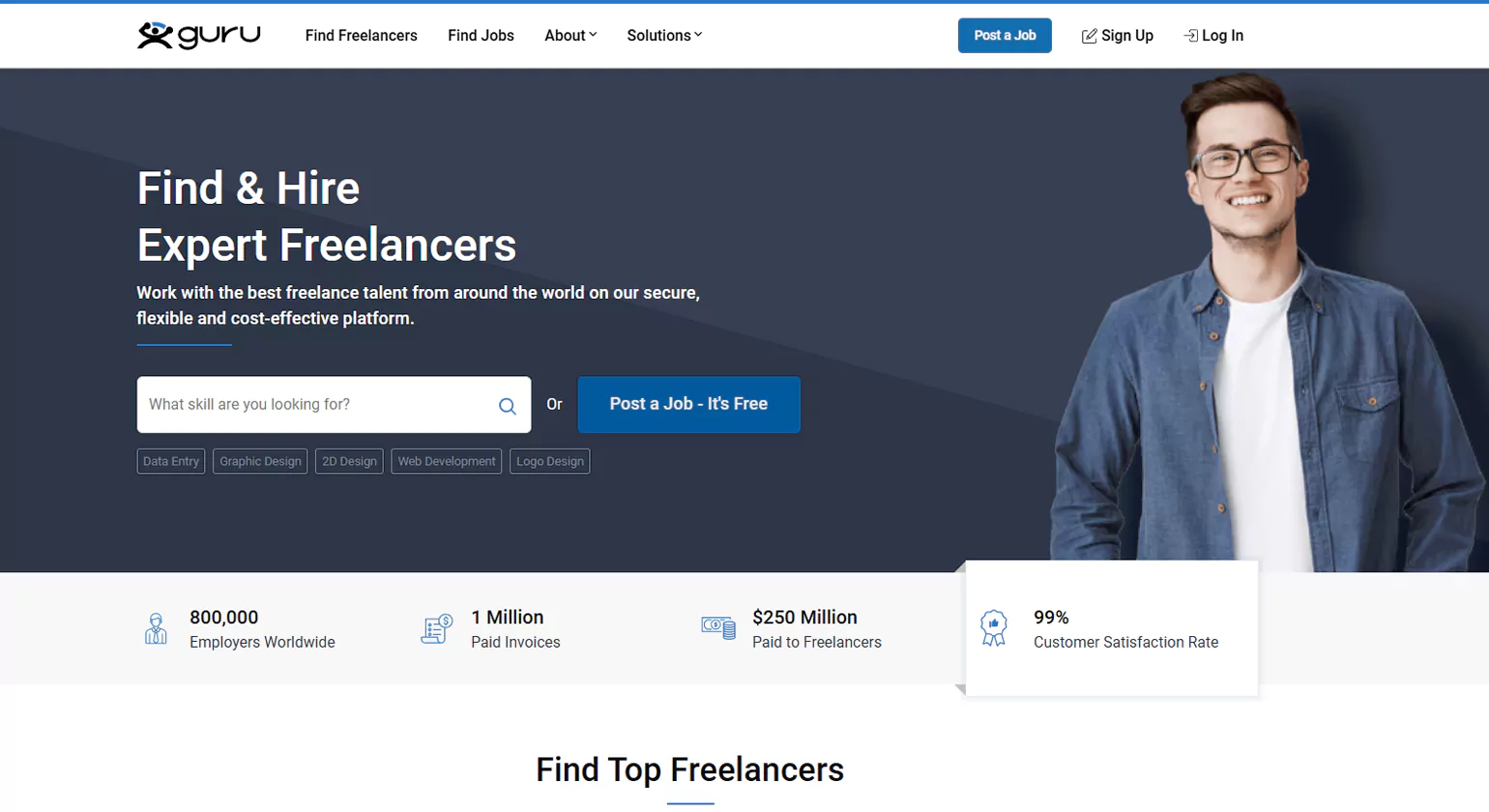Open the Find Freelancers page
The image size is (1489, 812).
pyautogui.click(x=361, y=36)
